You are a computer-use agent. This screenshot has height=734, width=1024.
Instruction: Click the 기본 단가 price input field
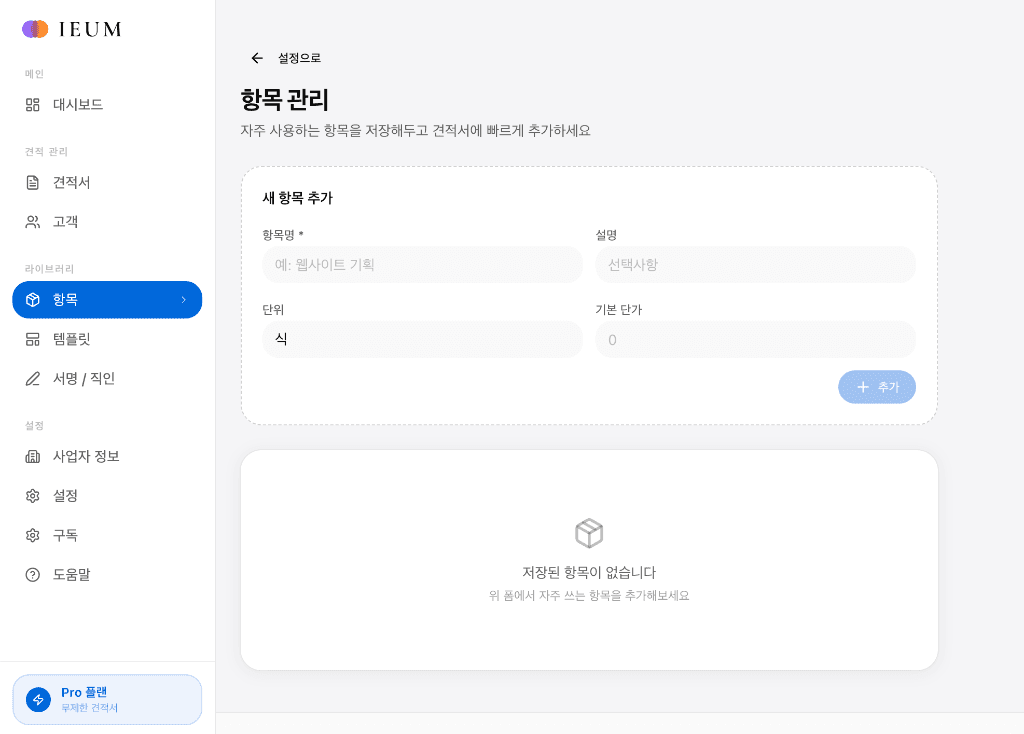point(755,339)
